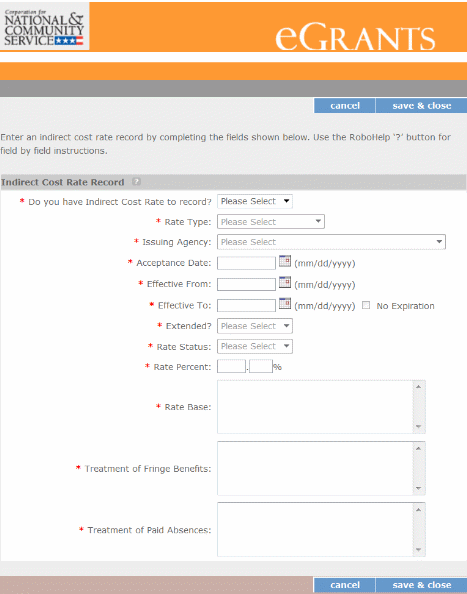Viewport: 467px width, 594px height.
Task: Click the top cancel button
Action: coord(345,106)
